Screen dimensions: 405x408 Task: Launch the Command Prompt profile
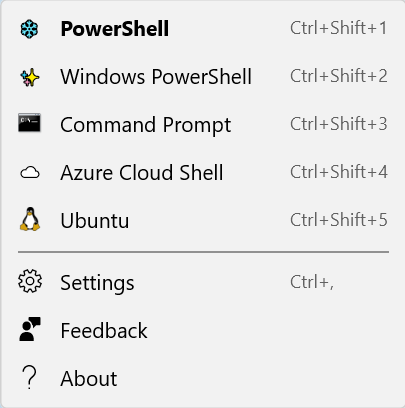click(202, 125)
